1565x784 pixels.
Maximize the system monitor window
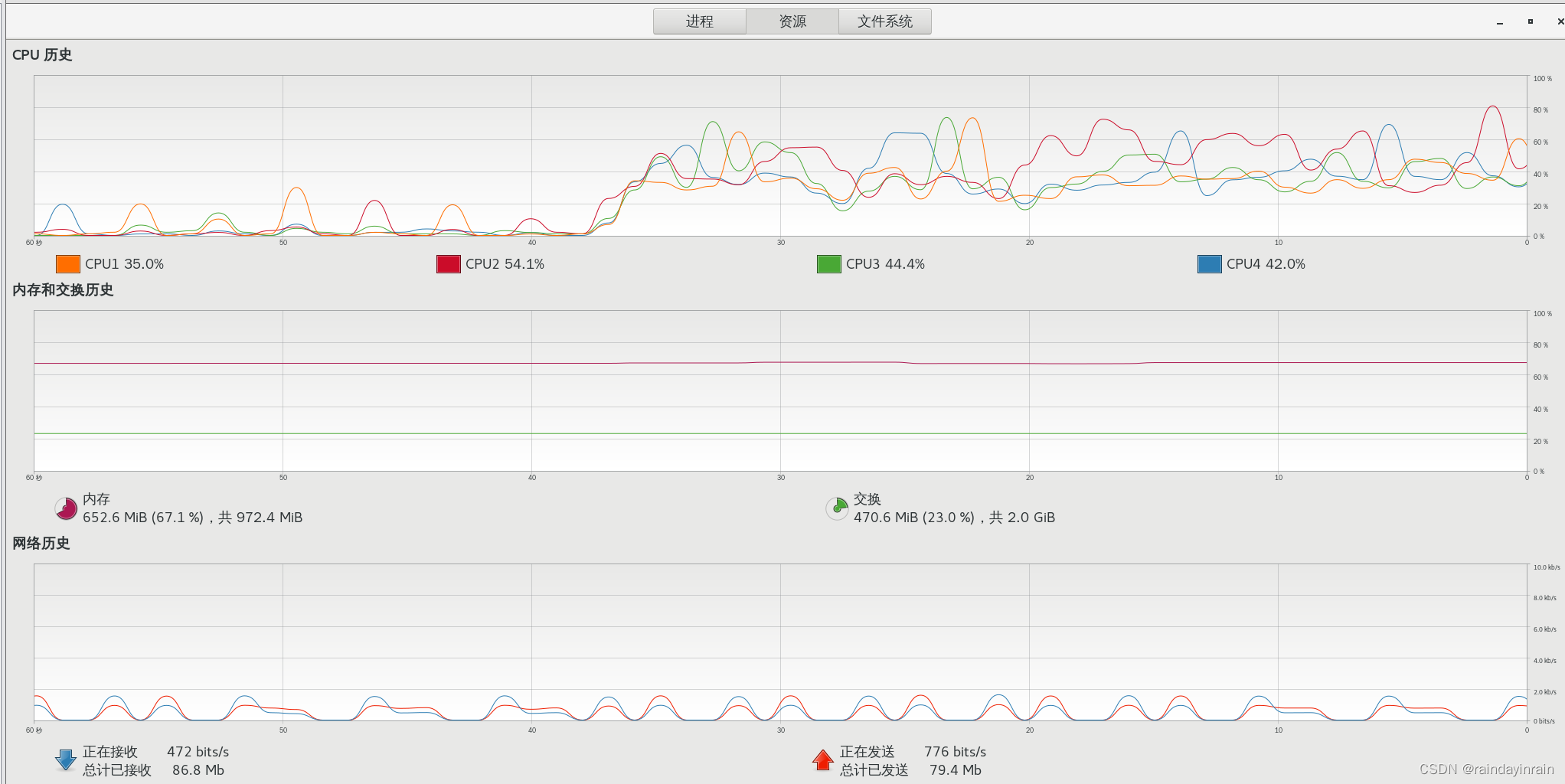1531,21
